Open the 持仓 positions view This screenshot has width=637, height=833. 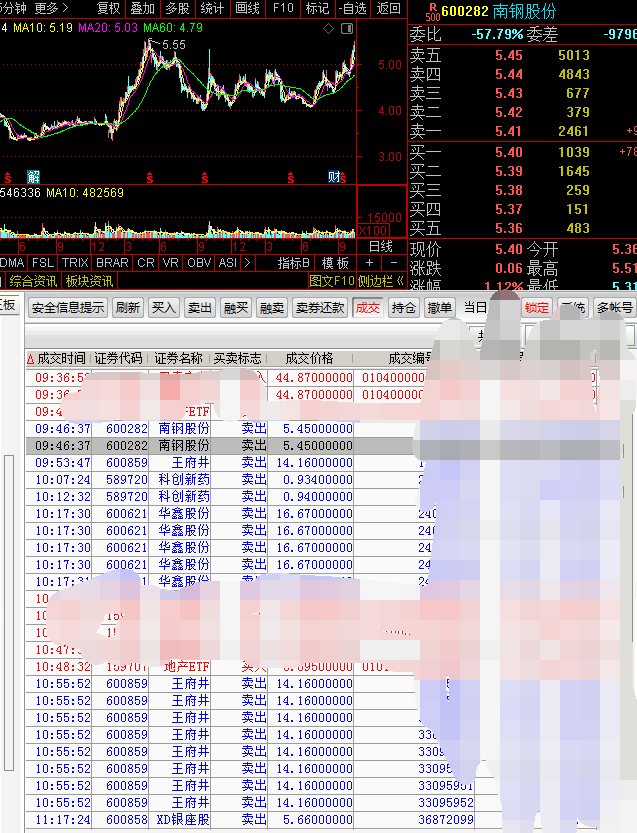404,308
